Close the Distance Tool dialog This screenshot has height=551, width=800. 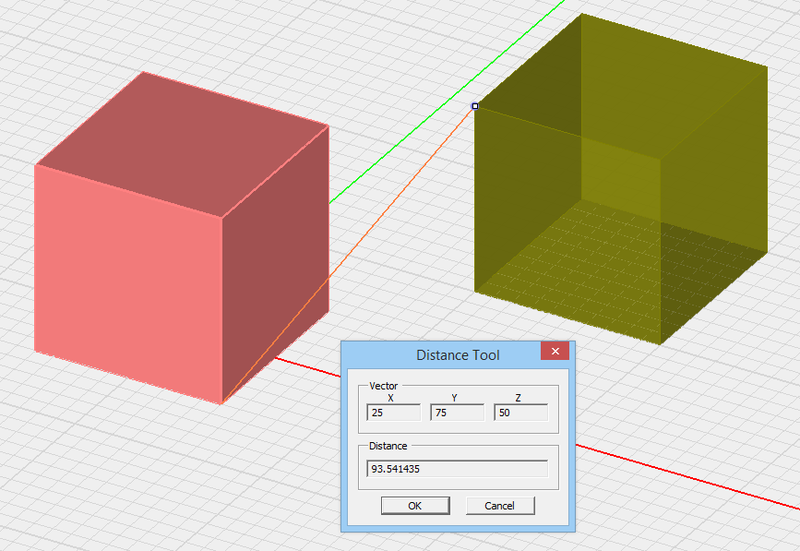point(555,352)
